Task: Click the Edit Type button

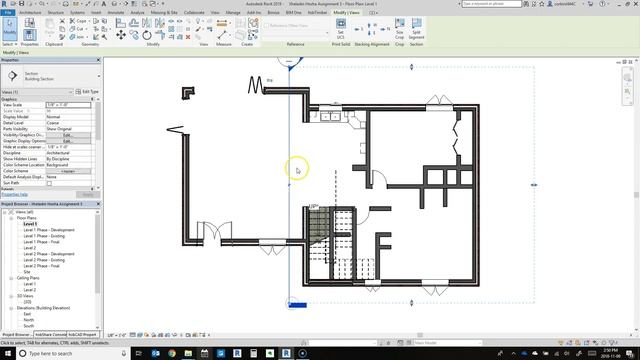Action: (87, 92)
